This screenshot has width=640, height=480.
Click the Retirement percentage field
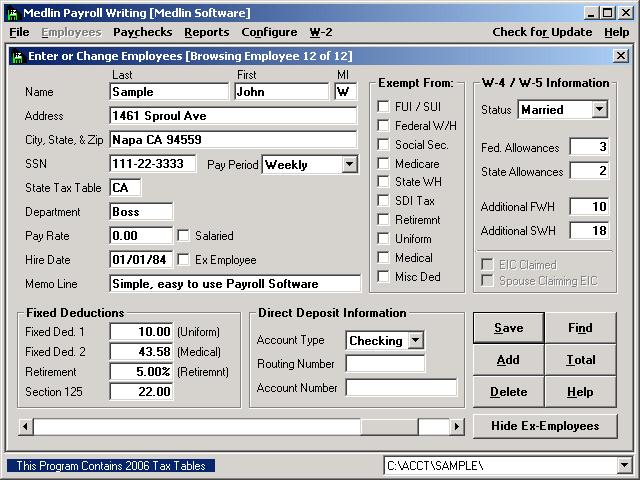(x=141, y=371)
